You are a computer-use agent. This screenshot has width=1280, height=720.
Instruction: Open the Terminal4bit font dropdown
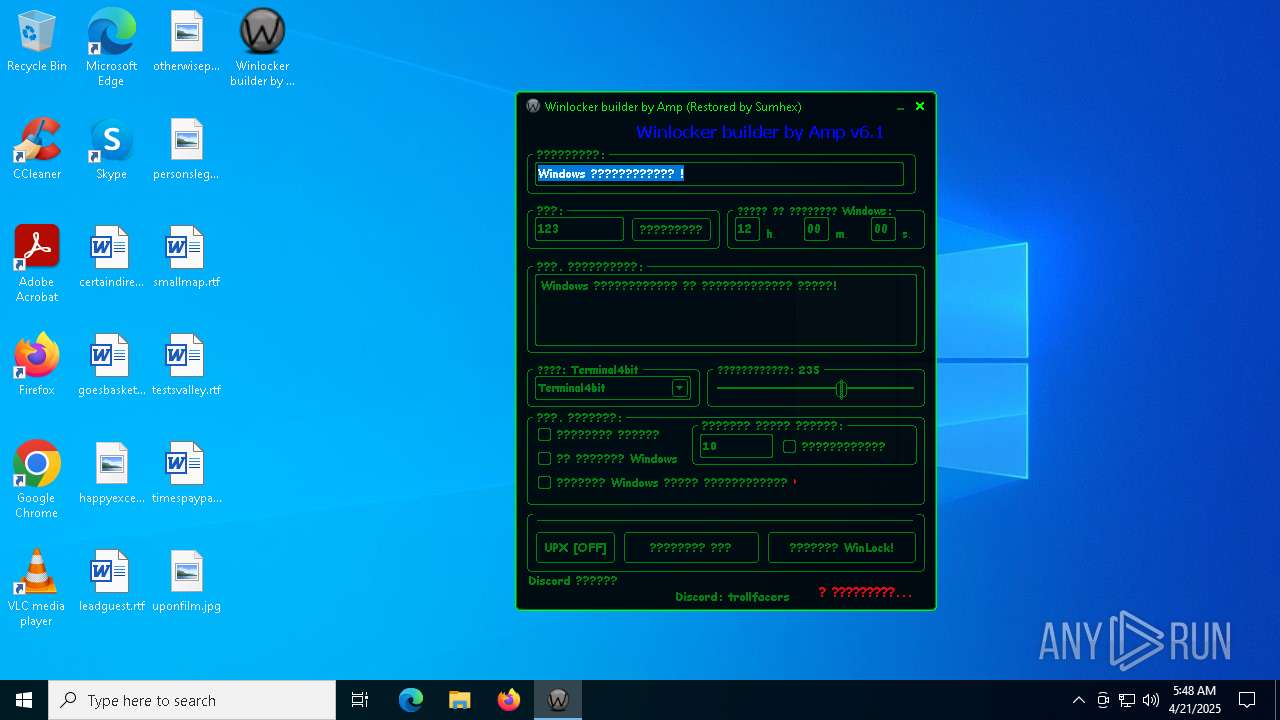[x=612, y=388]
